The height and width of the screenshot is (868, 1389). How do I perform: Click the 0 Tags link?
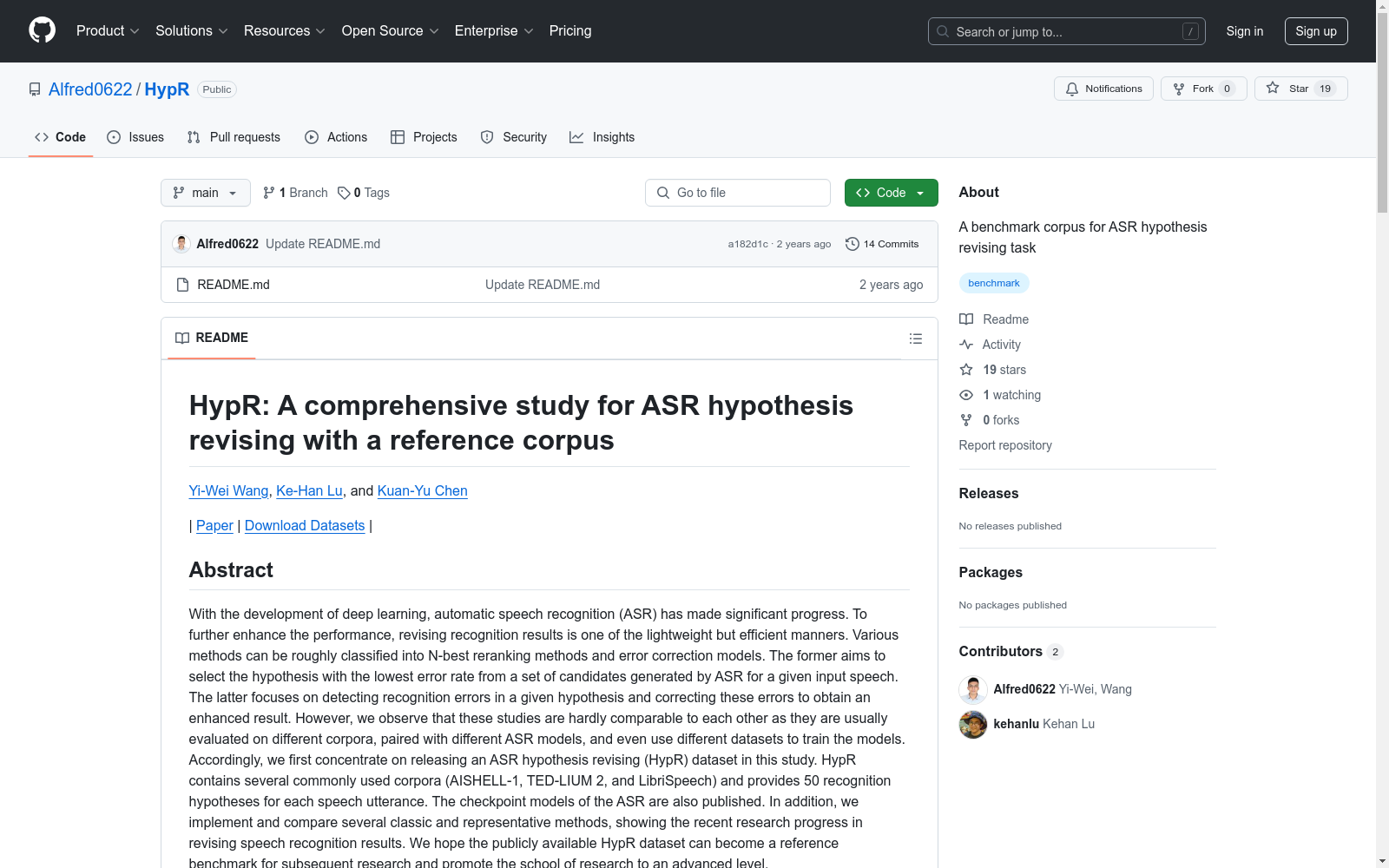pyautogui.click(x=364, y=193)
